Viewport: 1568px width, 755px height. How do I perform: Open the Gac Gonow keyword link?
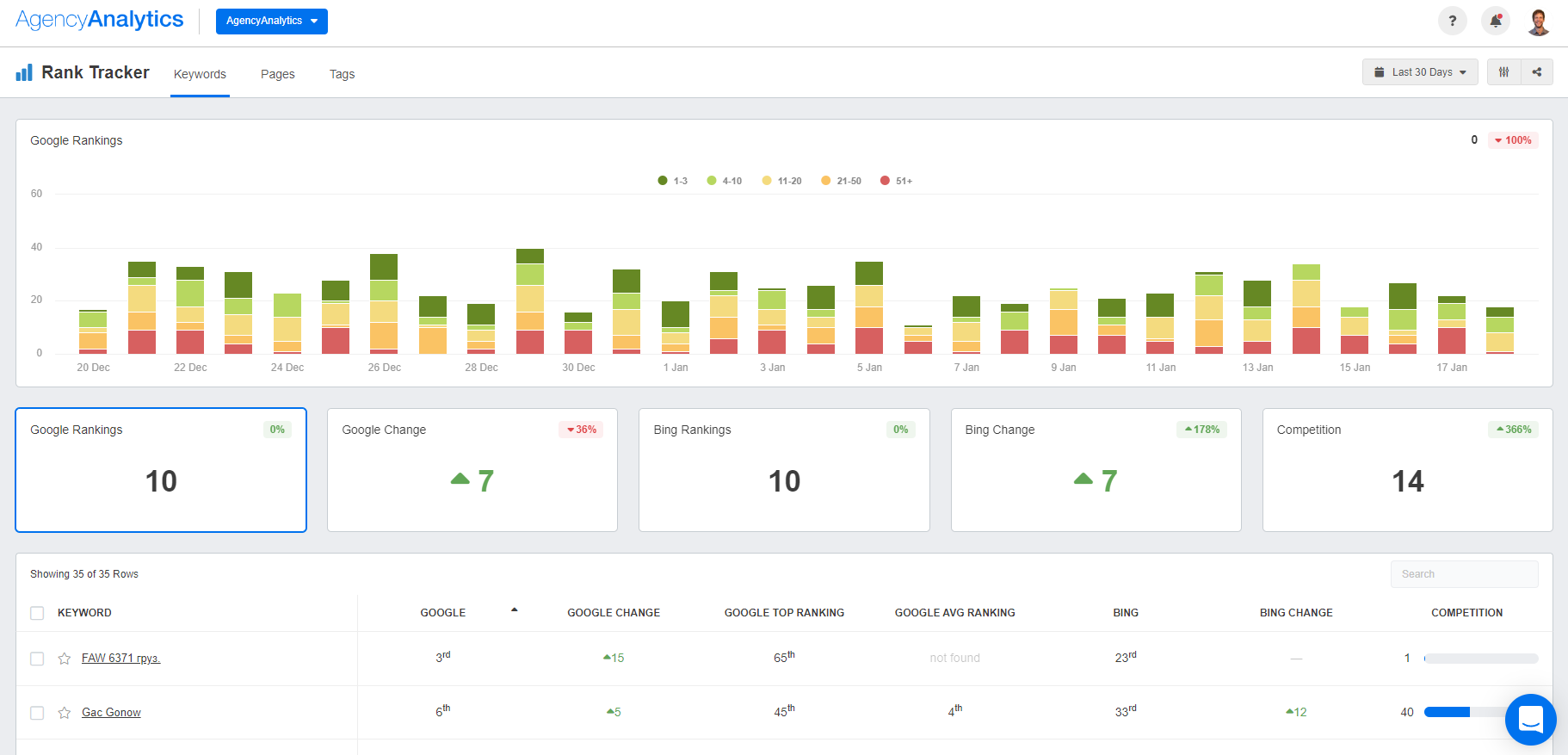click(111, 713)
